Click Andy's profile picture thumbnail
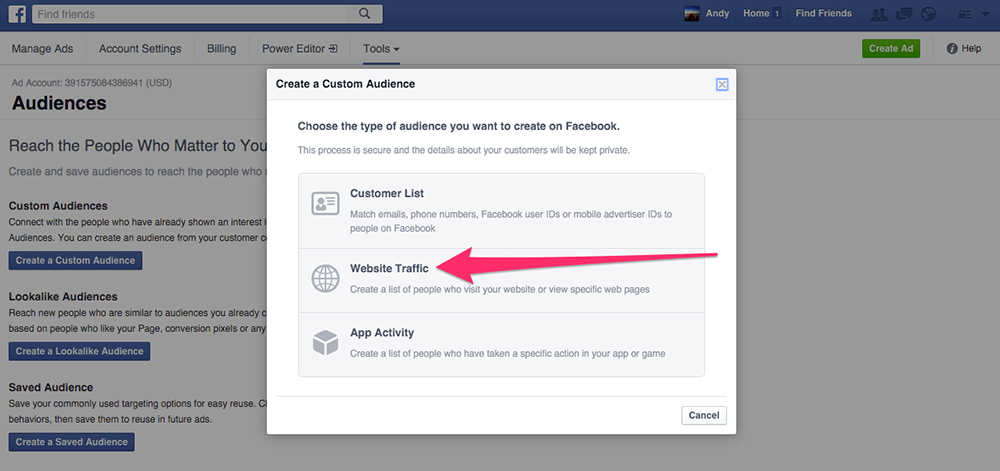The height and width of the screenshot is (471, 1000). coord(691,14)
